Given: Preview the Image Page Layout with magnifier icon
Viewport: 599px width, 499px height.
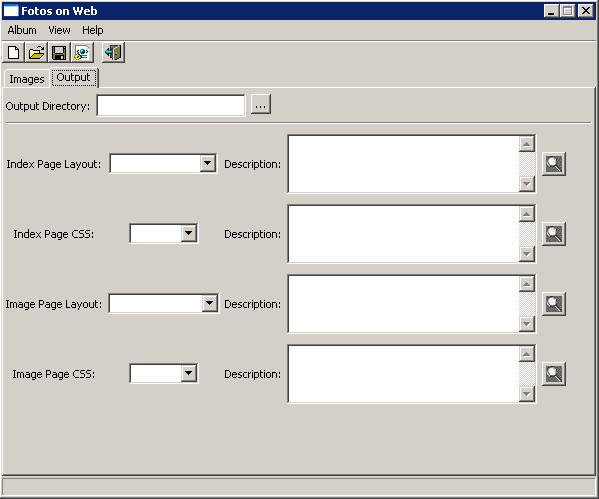Looking at the screenshot, I should pos(554,304).
